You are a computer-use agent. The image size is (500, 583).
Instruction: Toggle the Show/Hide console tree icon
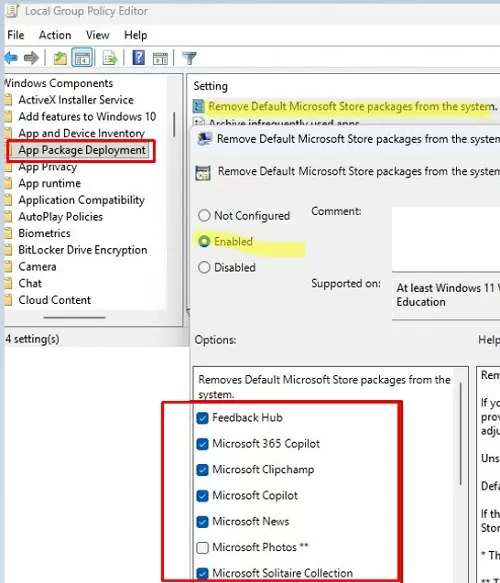[x=82, y=58]
